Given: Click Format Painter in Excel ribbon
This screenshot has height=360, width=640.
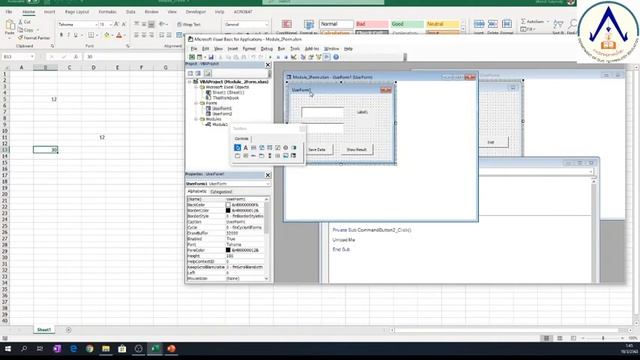Looking at the screenshot, I should [x=34, y=38].
